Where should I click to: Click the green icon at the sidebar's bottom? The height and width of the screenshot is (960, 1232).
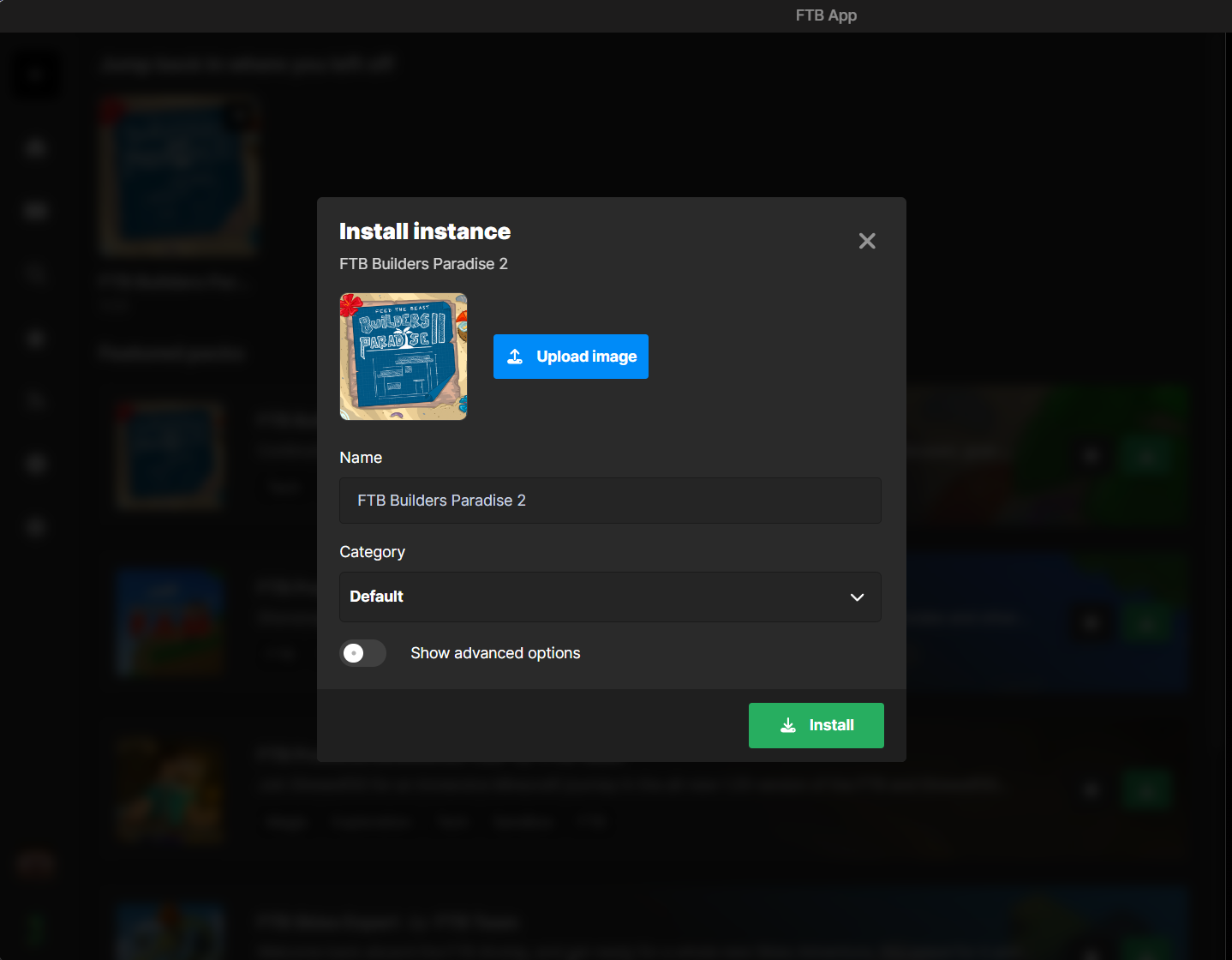point(36,927)
